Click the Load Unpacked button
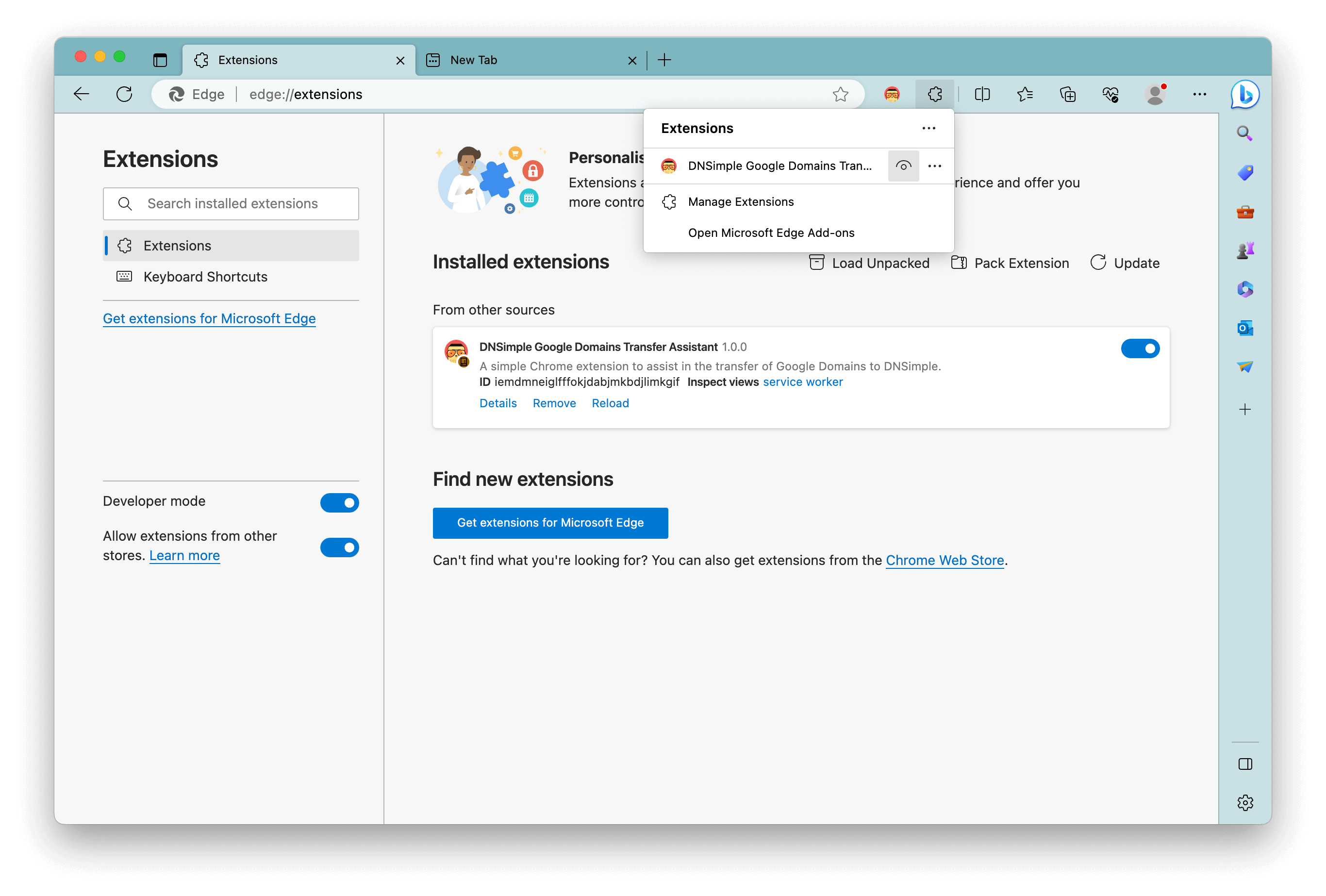 pos(870,263)
